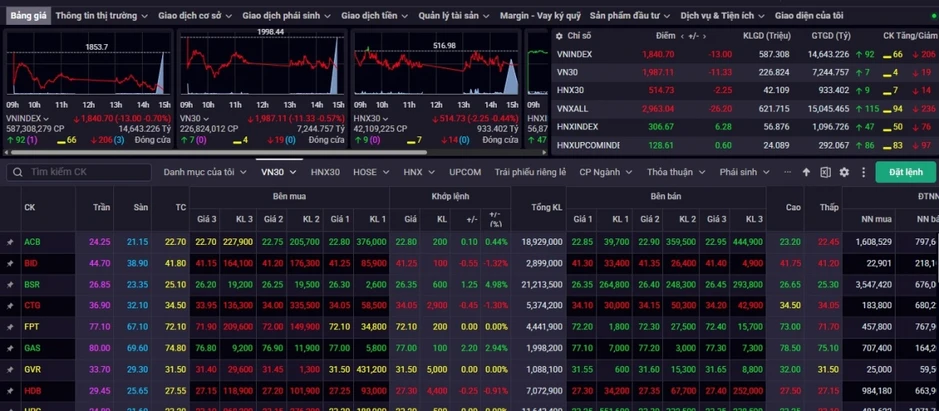Pin toggle for the ACB row
This screenshot has width=939, height=411.
[10, 242]
